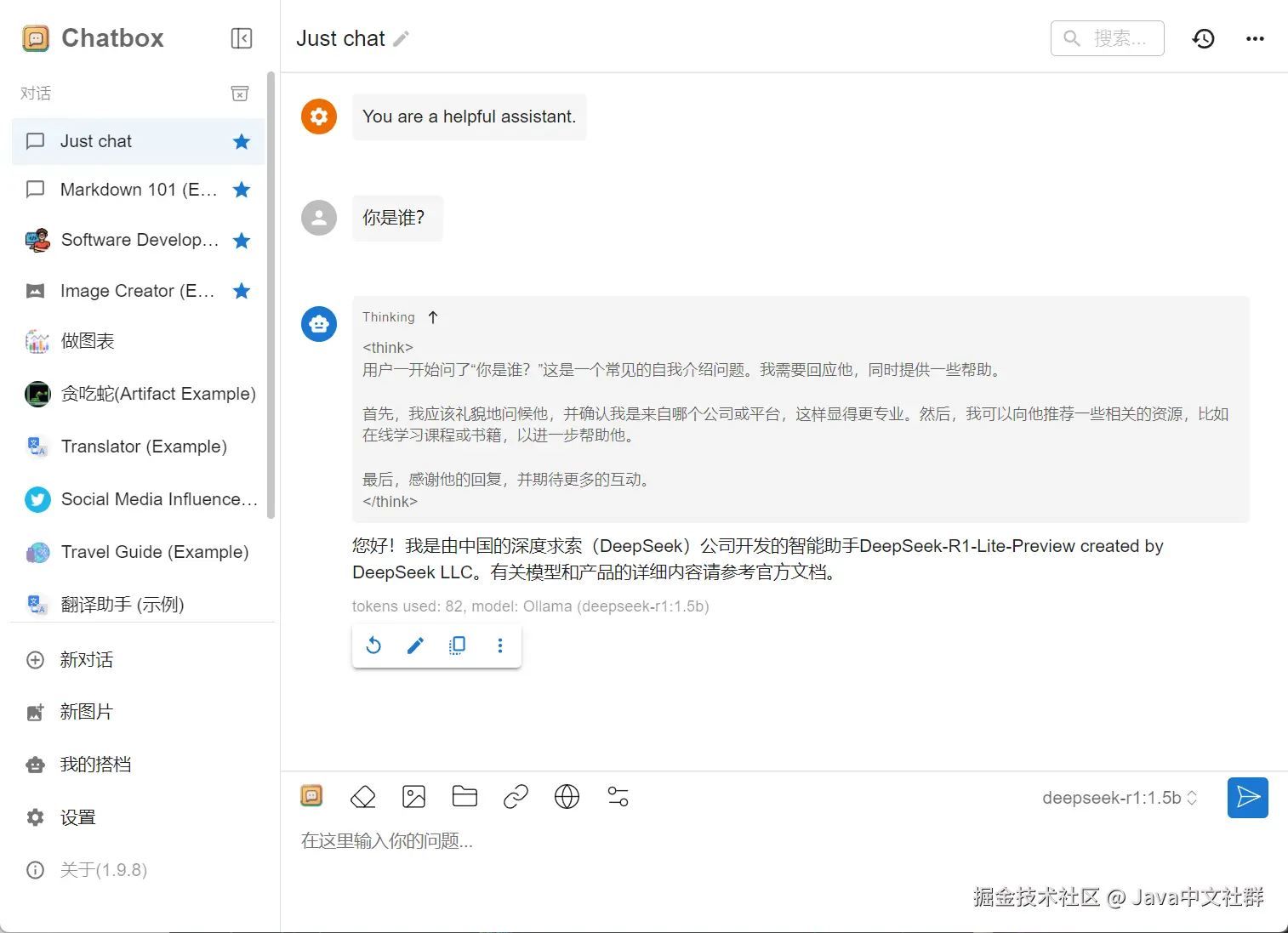The image size is (1288, 933).
Task: Open the Image Creator conversation
Action: click(x=138, y=292)
